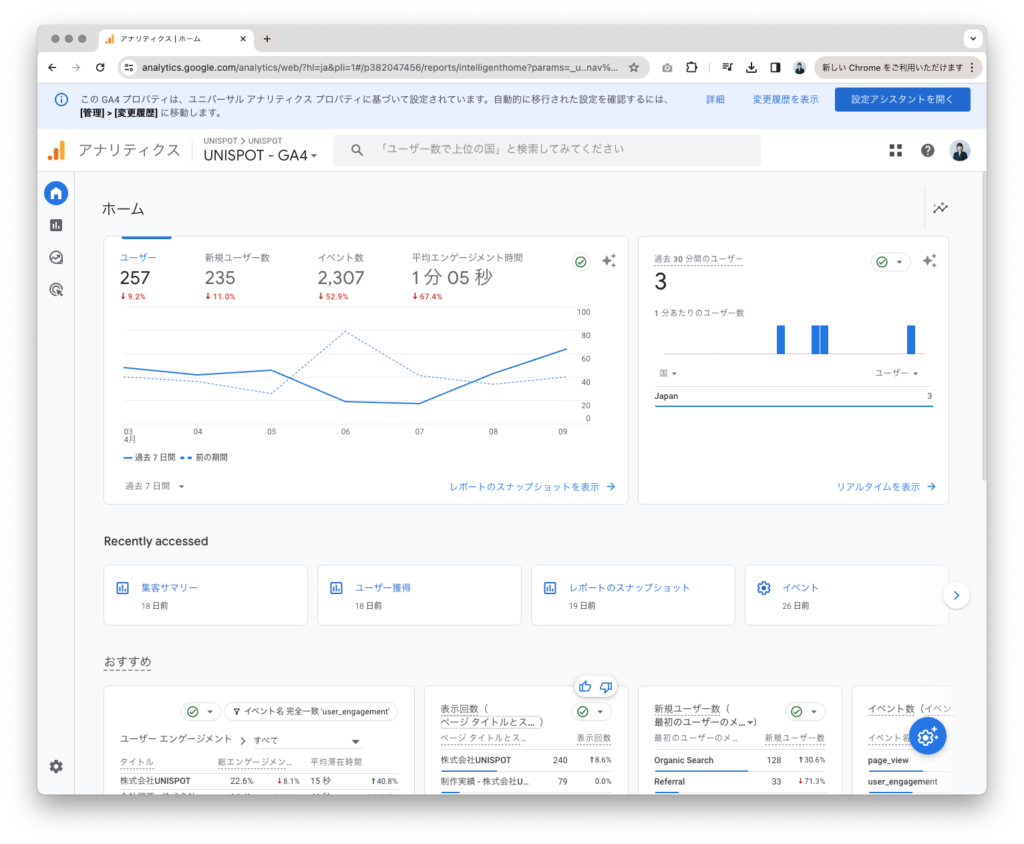Screen dimensions: 1024x844
Task: Click the data quality check icon on user chart card
Action: pos(581,262)
